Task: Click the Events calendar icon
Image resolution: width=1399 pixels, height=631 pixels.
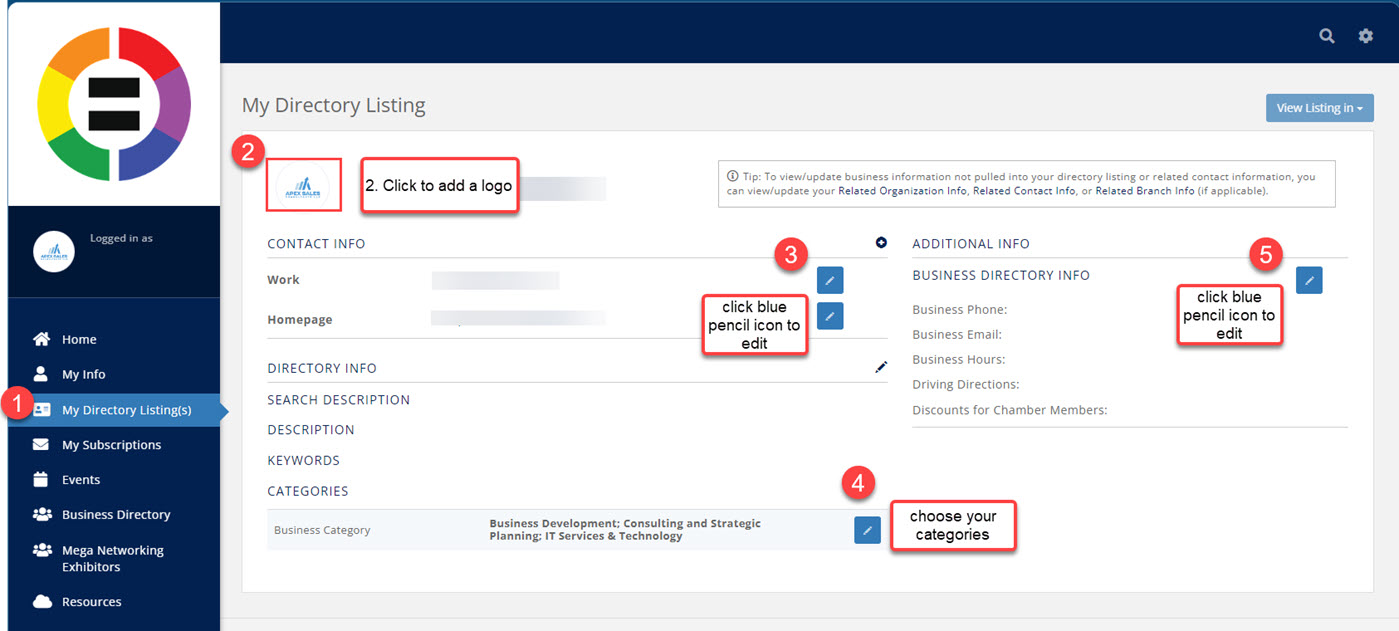Action: (41, 479)
